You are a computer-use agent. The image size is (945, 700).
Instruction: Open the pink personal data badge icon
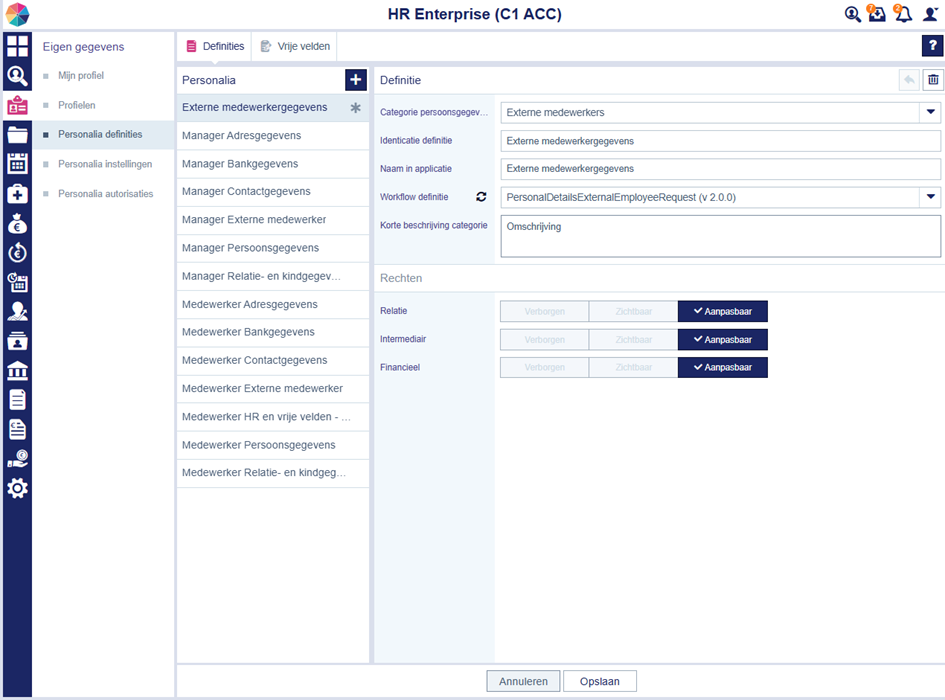17,105
